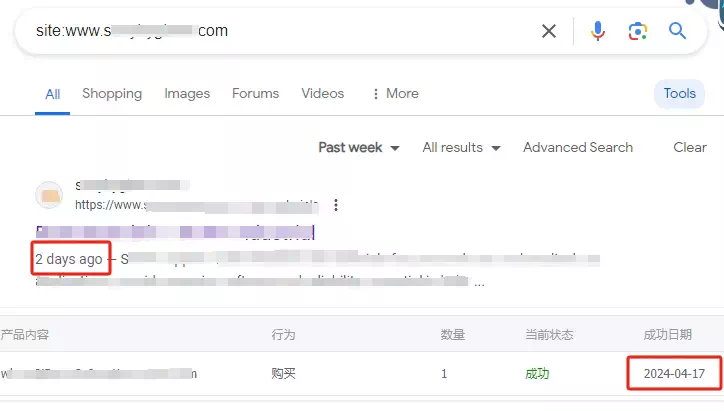Click the 购买 cell in the table row
Viewport: 724px width, 411px height.
(283, 373)
